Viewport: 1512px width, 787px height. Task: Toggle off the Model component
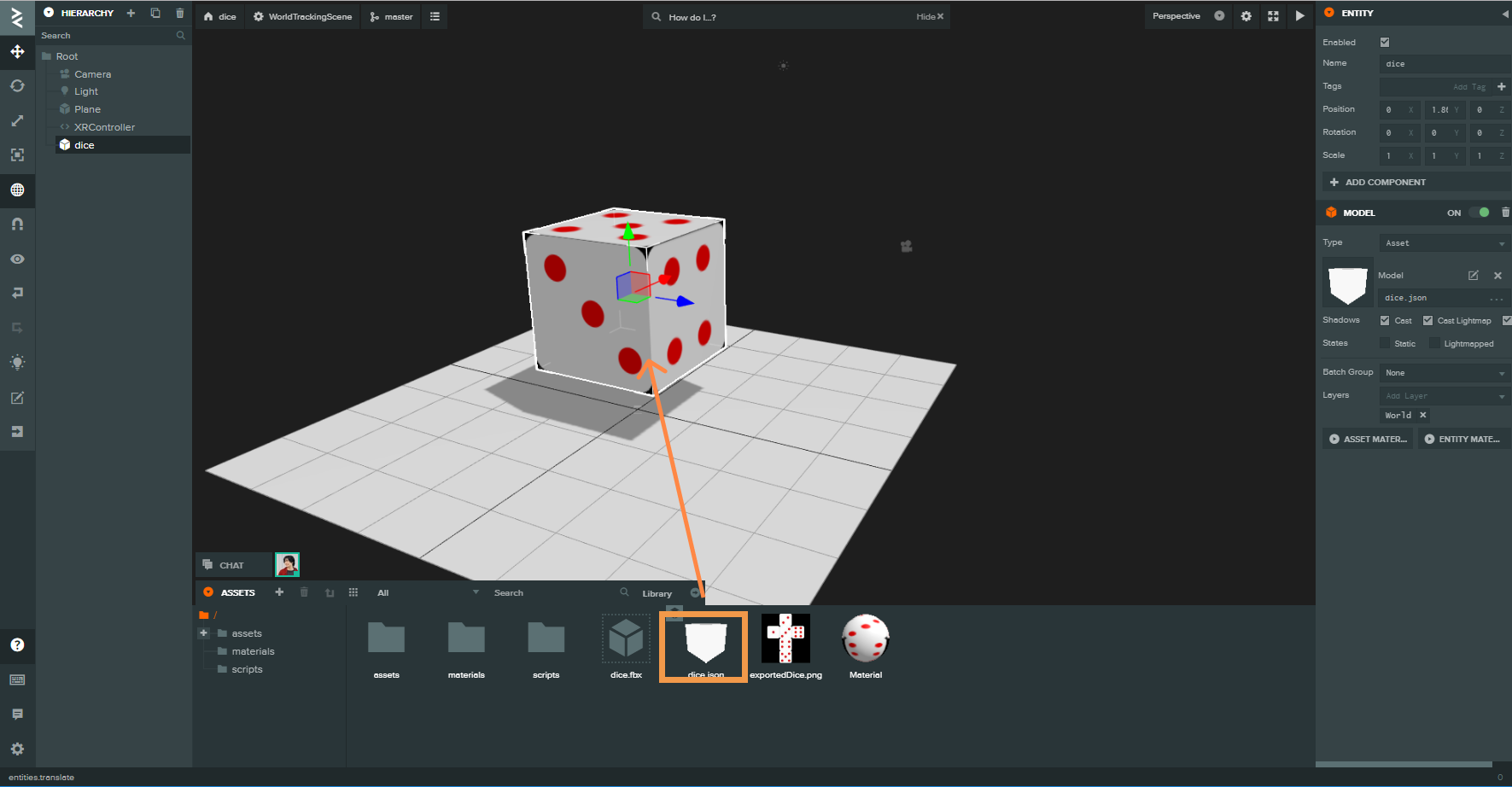[1481, 213]
